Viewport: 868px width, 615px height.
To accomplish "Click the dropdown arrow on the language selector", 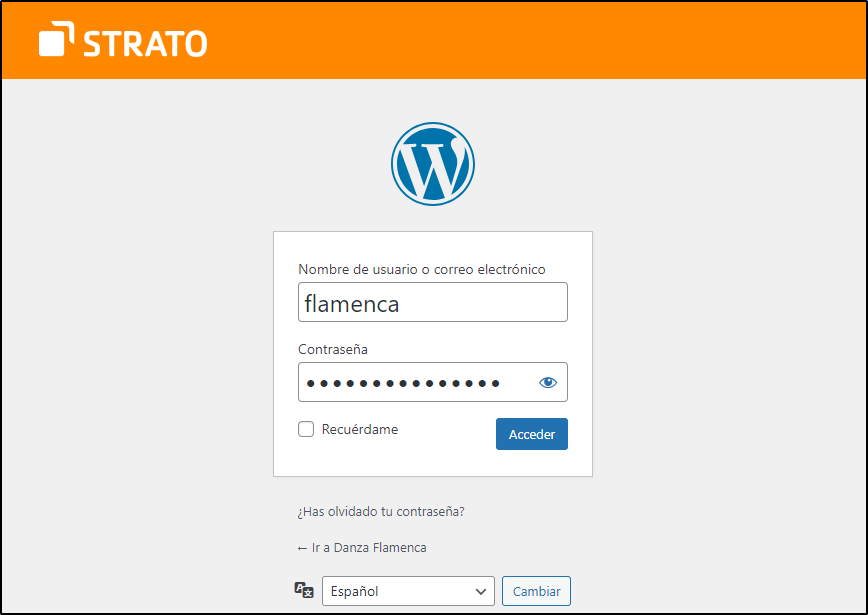I will 482,590.
